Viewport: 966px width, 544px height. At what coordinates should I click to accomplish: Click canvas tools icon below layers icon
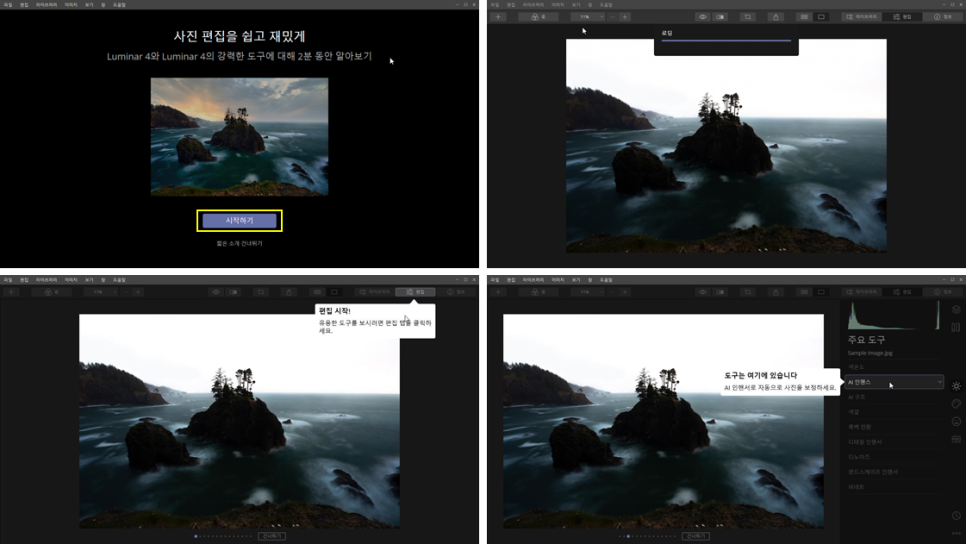[x=956, y=327]
